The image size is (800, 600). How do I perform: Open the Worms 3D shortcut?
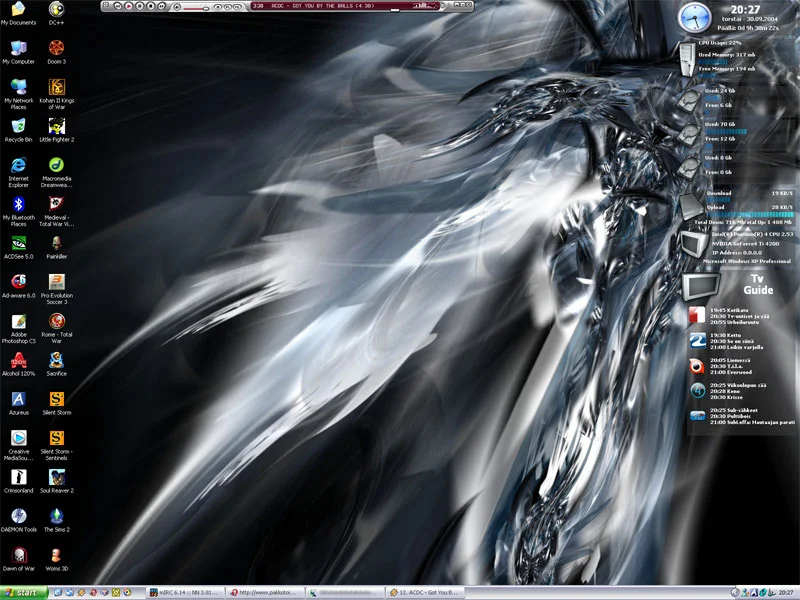pyautogui.click(x=56, y=555)
